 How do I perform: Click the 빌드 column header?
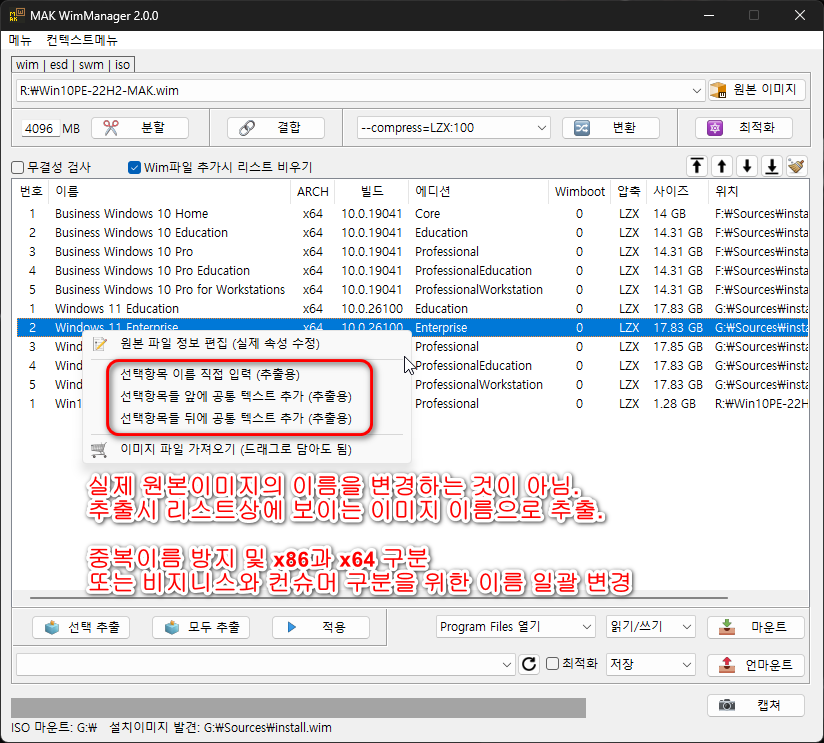coord(372,192)
